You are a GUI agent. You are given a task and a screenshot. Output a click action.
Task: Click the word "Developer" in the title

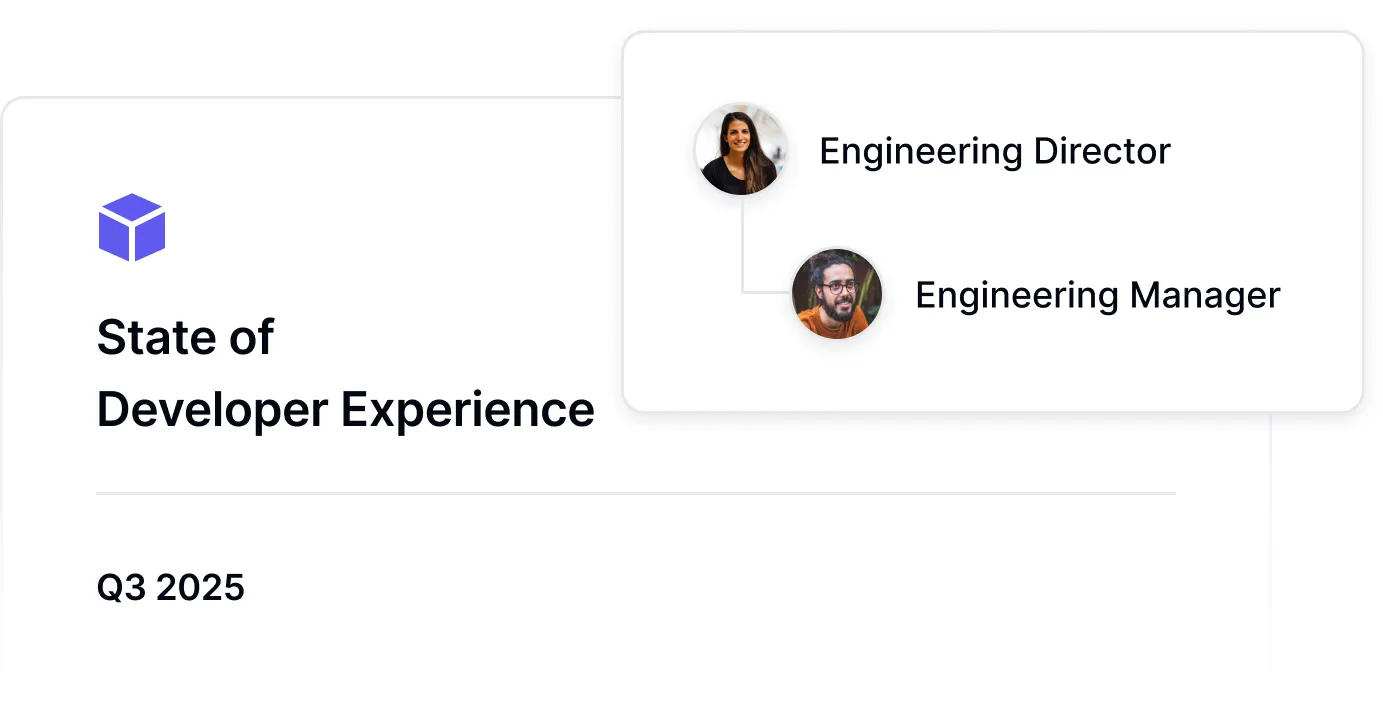click(212, 409)
